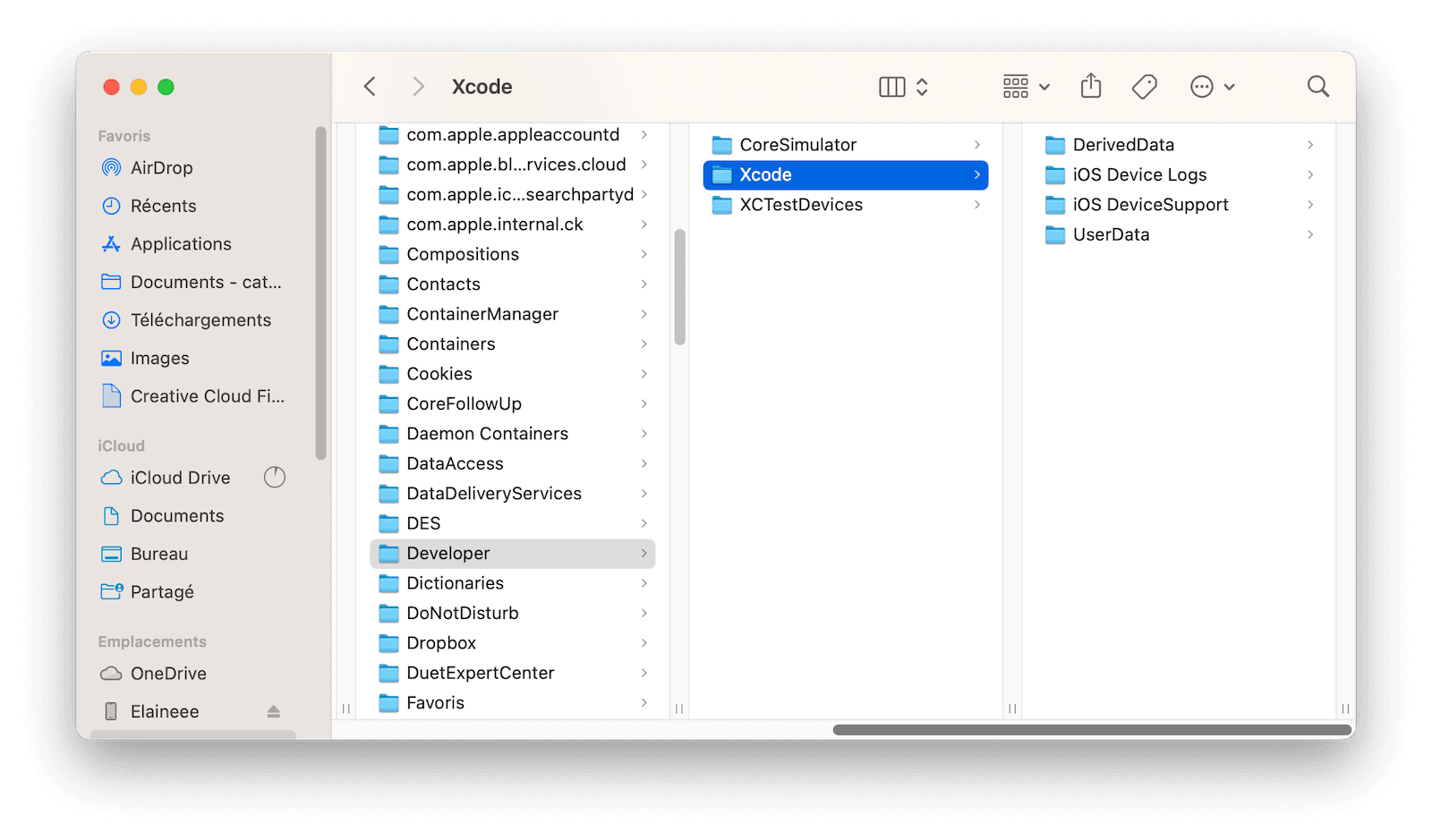Open iCloud Drive from the sidebar
The height and width of the screenshot is (840, 1432).
179,477
